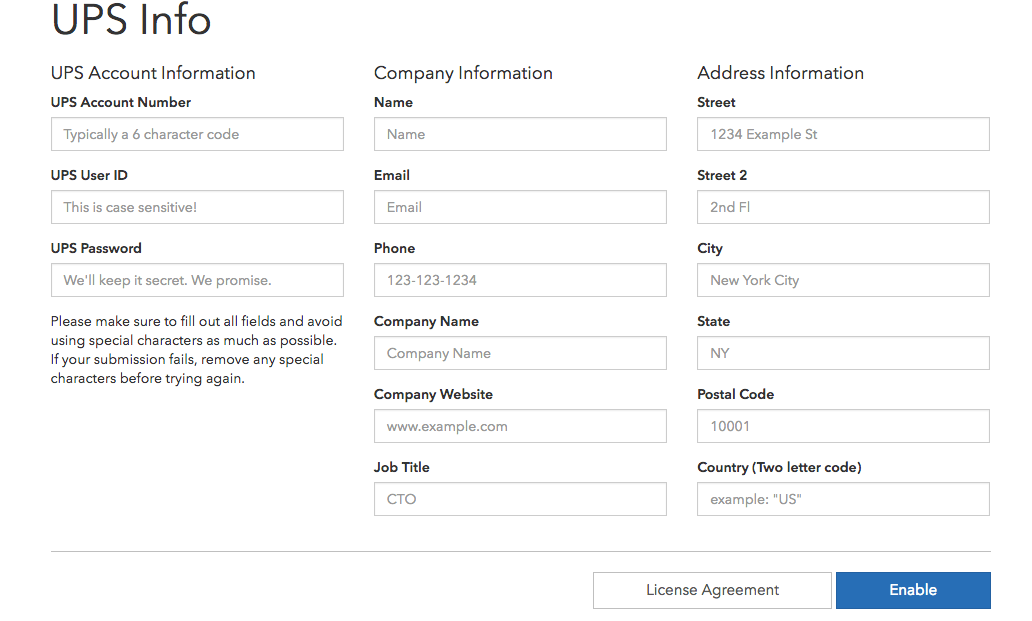Click the Phone label

394,249
